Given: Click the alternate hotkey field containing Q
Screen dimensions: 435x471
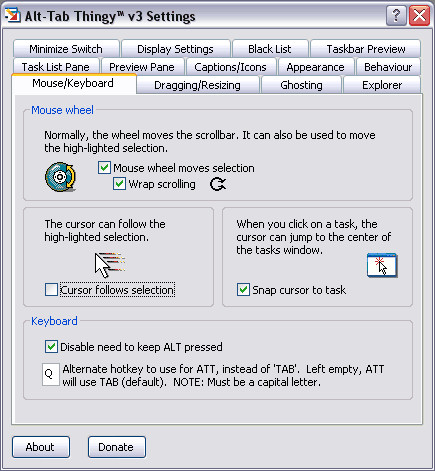Looking at the screenshot, I should 51,374.
